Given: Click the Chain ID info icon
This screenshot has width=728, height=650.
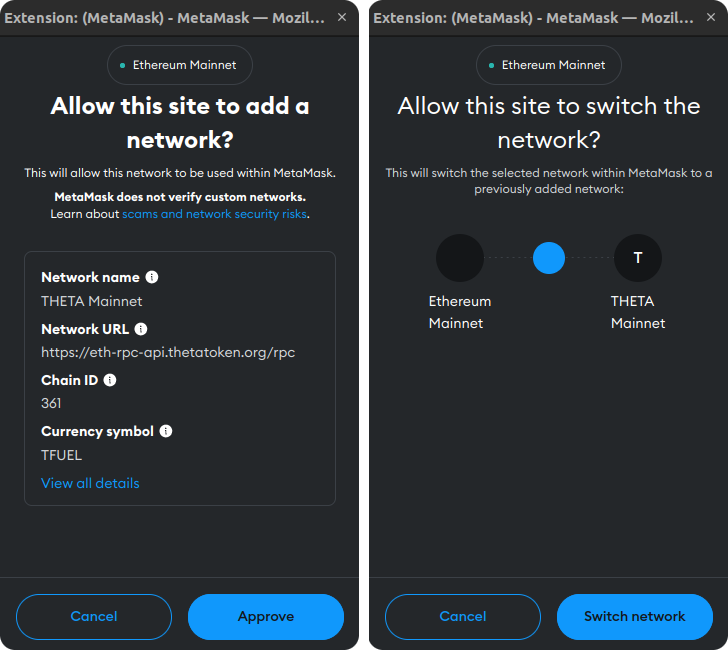Looking at the screenshot, I should (110, 380).
